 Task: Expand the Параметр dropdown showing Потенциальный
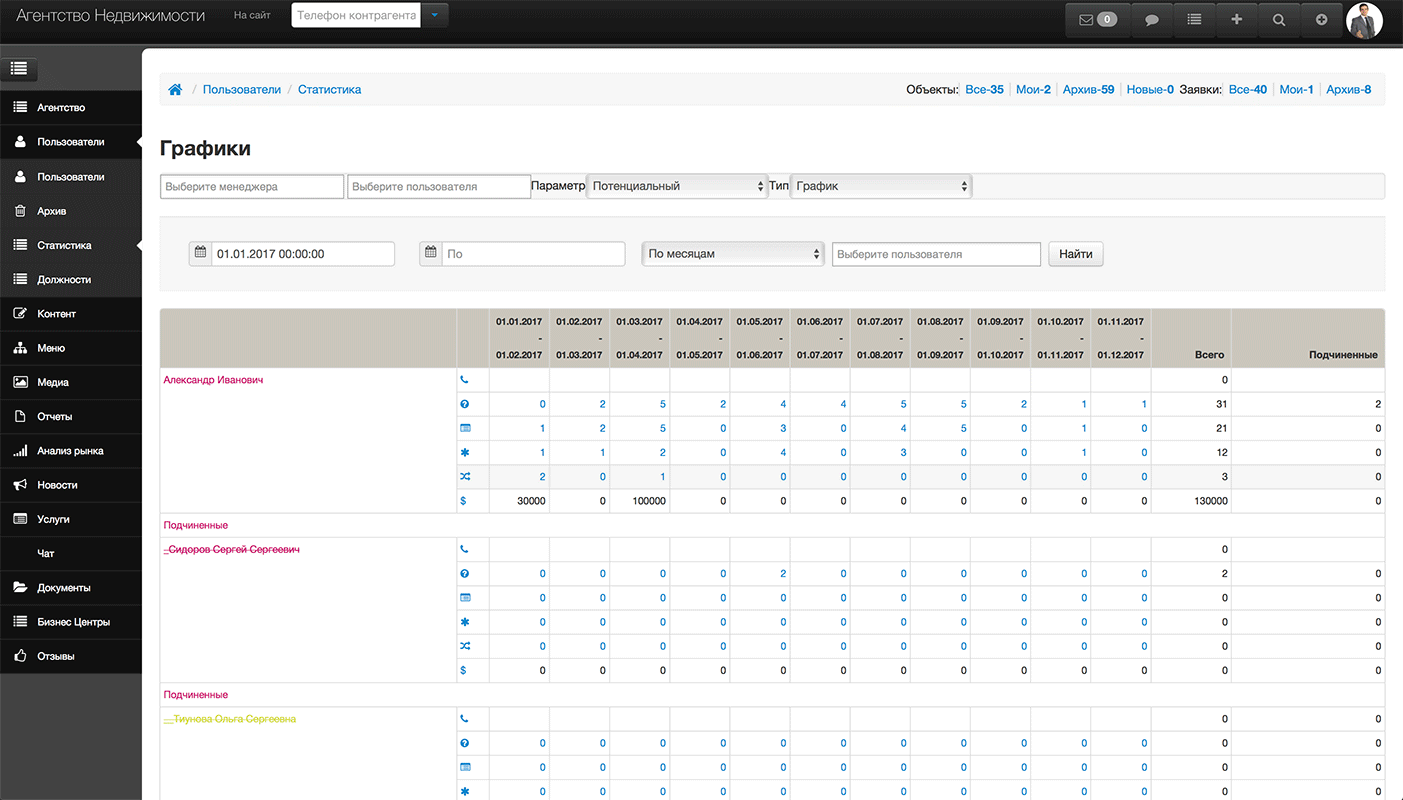coord(676,186)
